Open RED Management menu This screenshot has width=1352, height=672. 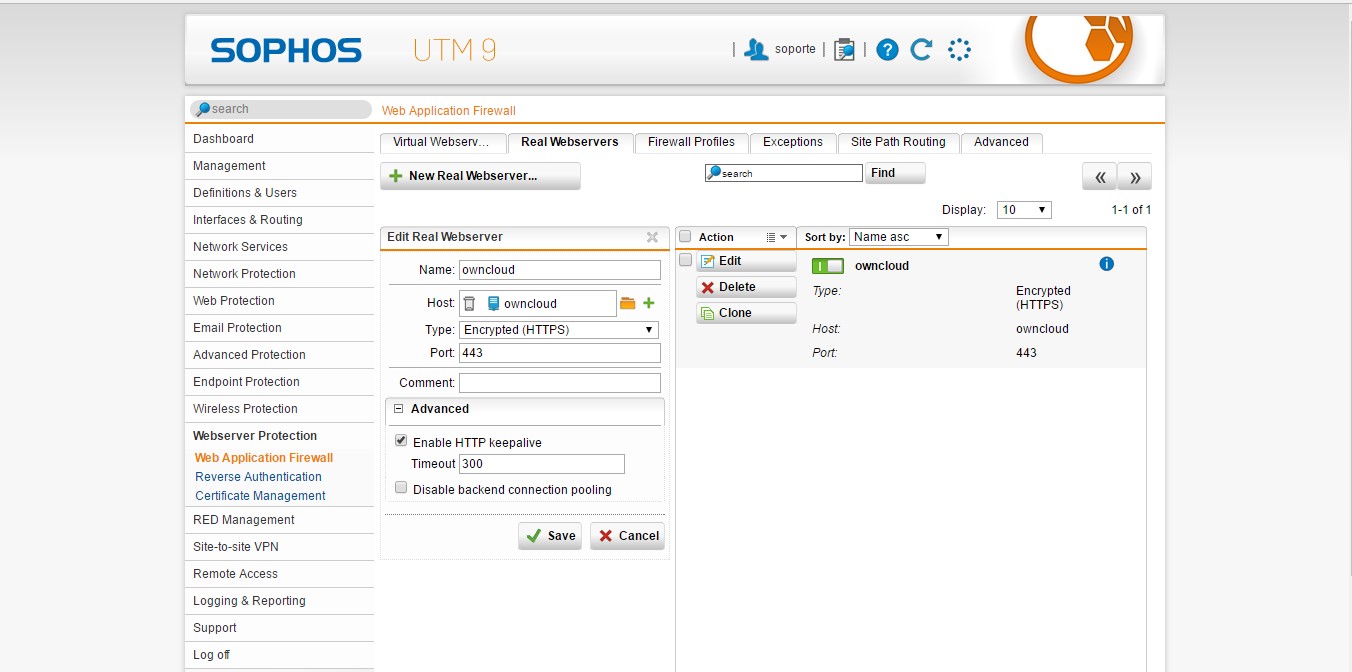(279, 520)
